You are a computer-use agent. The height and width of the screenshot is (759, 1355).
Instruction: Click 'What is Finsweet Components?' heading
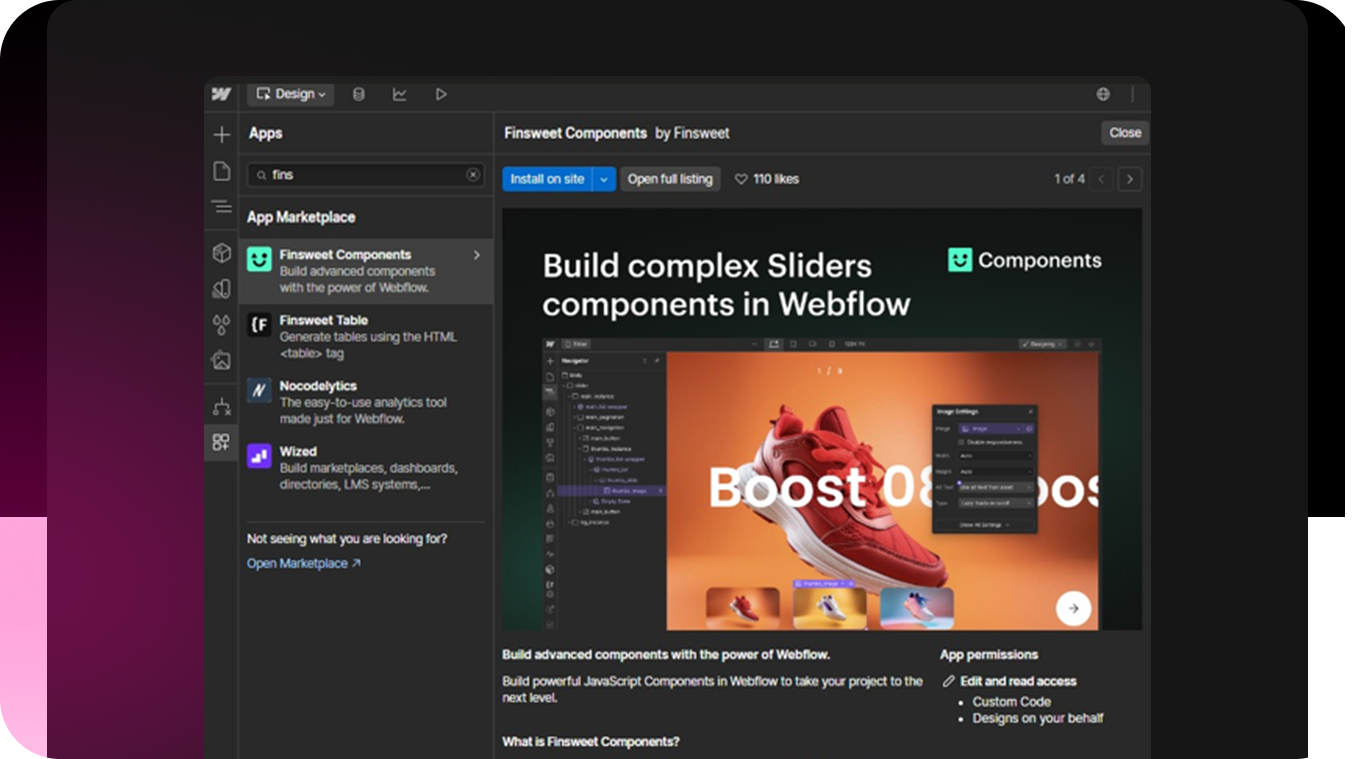(x=591, y=742)
